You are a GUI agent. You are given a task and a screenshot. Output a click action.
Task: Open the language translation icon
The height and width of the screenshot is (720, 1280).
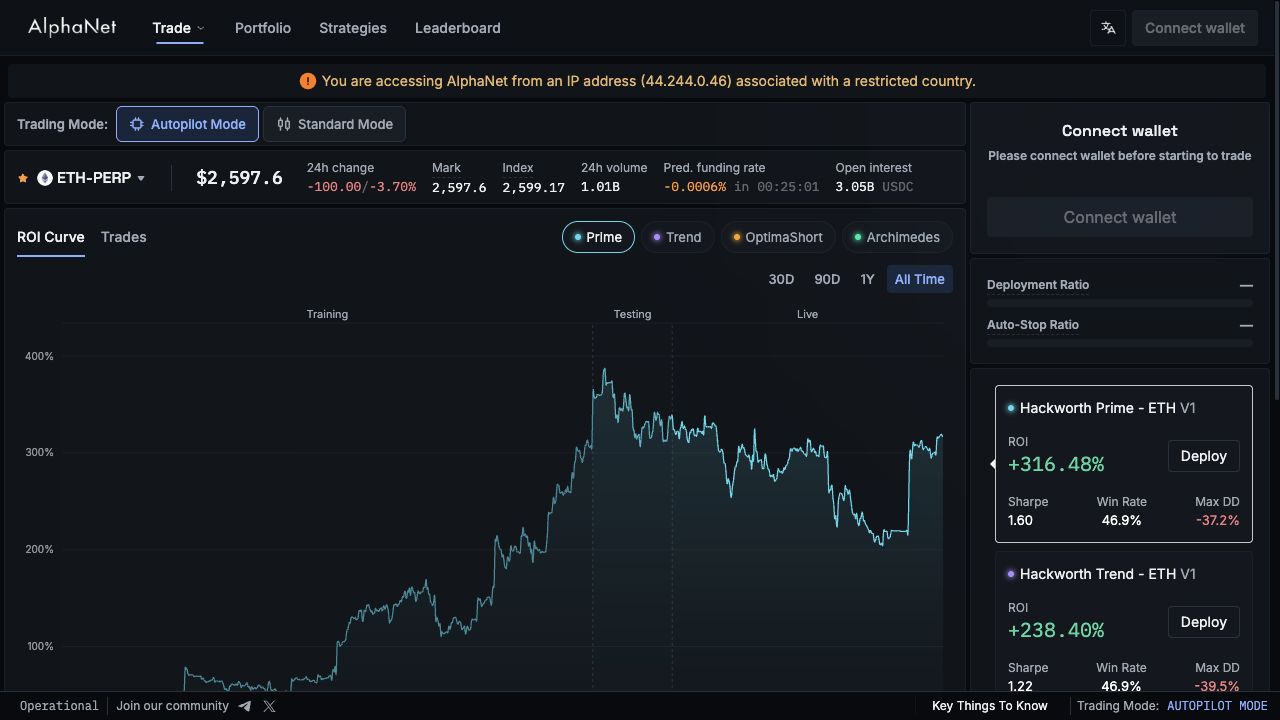1108,28
